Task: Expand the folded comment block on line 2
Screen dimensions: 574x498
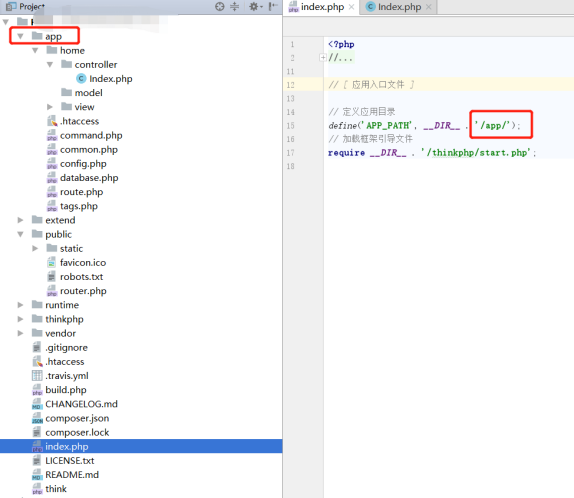Action: 323,57
